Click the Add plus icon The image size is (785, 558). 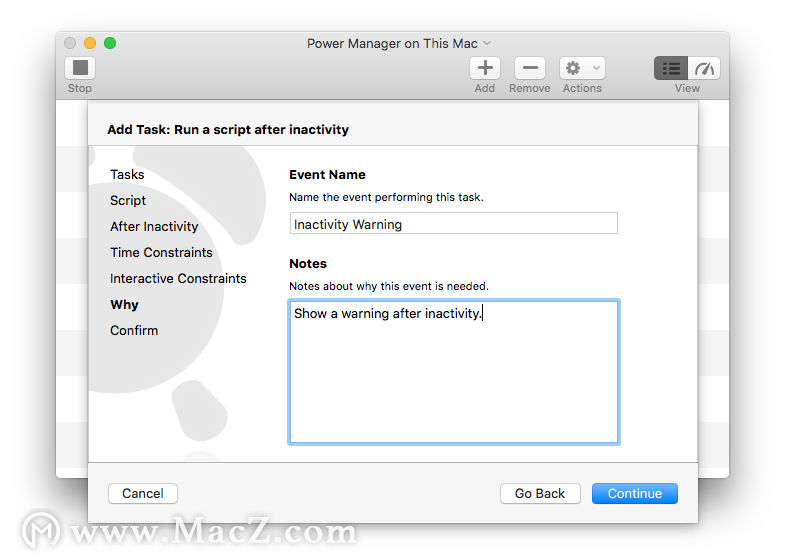click(485, 68)
